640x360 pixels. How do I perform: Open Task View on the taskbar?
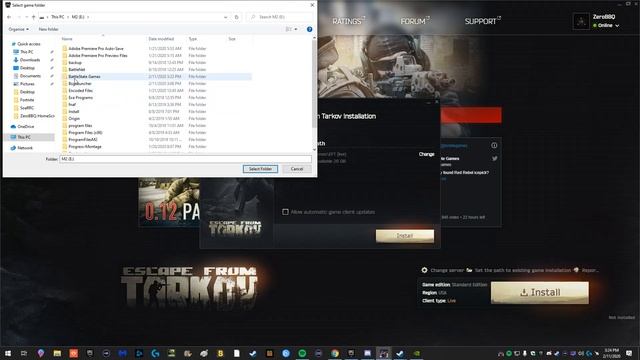24,353
